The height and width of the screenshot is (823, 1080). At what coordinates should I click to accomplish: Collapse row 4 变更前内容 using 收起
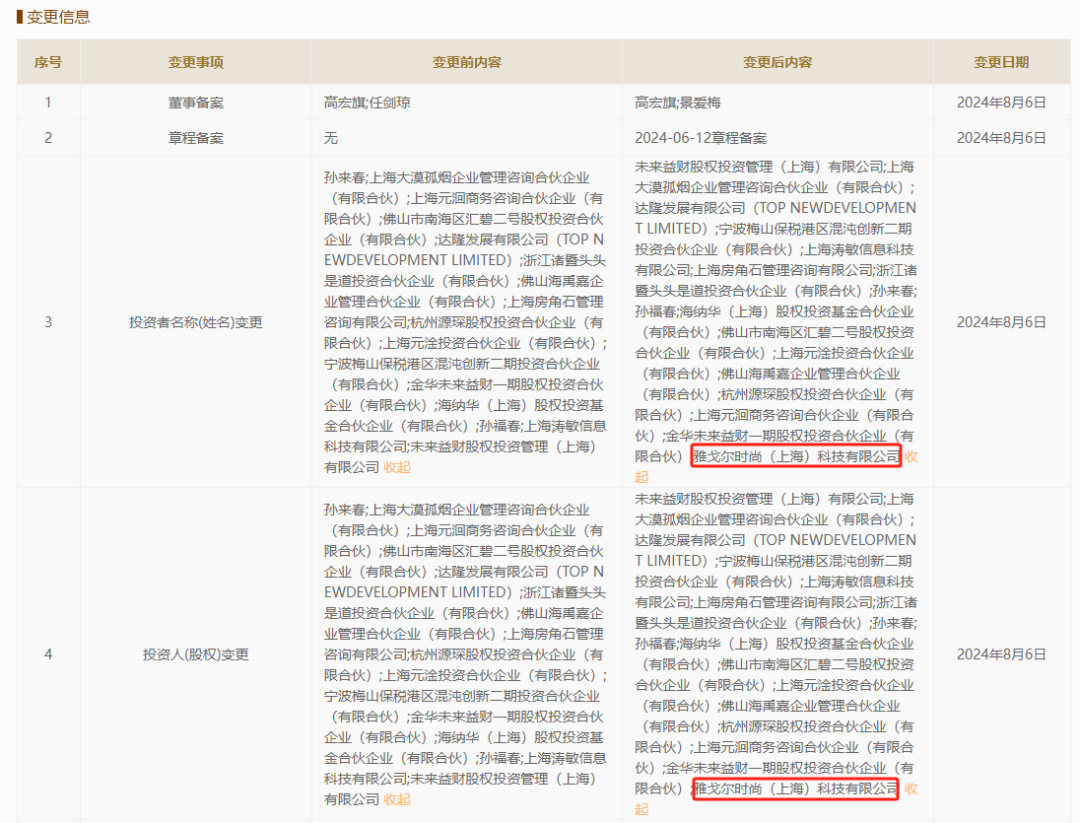point(397,799)
